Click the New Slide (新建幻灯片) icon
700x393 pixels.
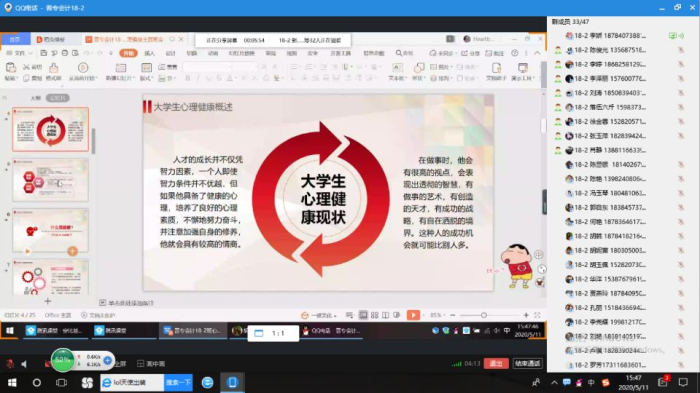[x=121, y=68]
